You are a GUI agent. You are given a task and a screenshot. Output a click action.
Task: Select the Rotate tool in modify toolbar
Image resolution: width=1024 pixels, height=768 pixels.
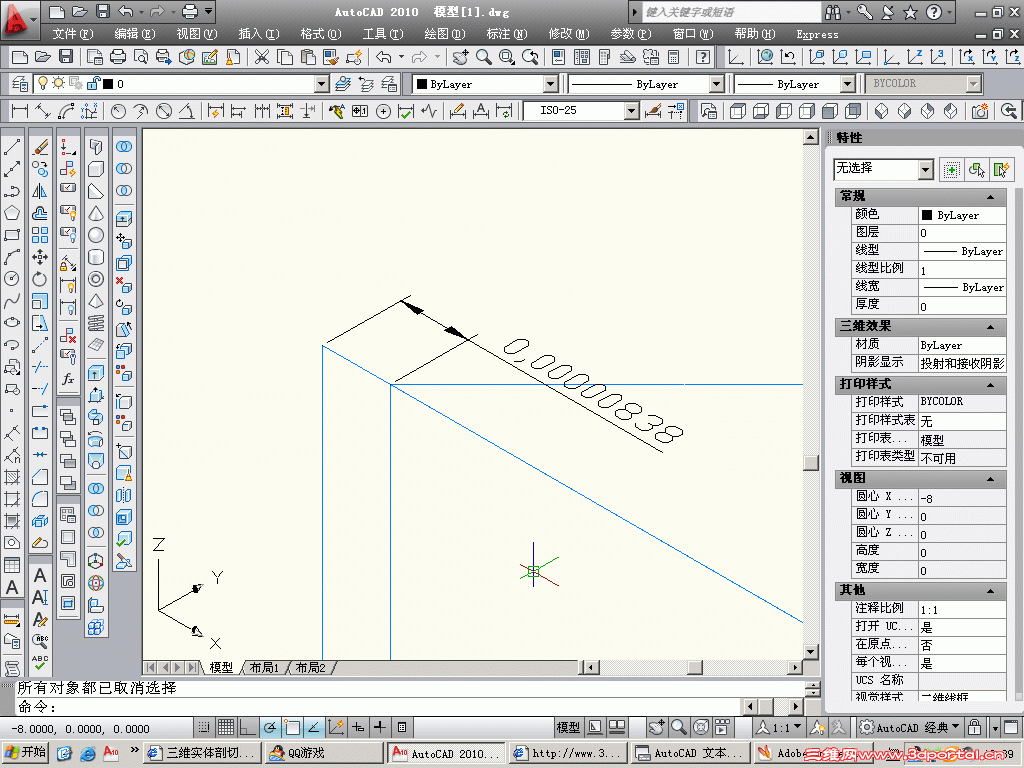[x=40, y=279]
